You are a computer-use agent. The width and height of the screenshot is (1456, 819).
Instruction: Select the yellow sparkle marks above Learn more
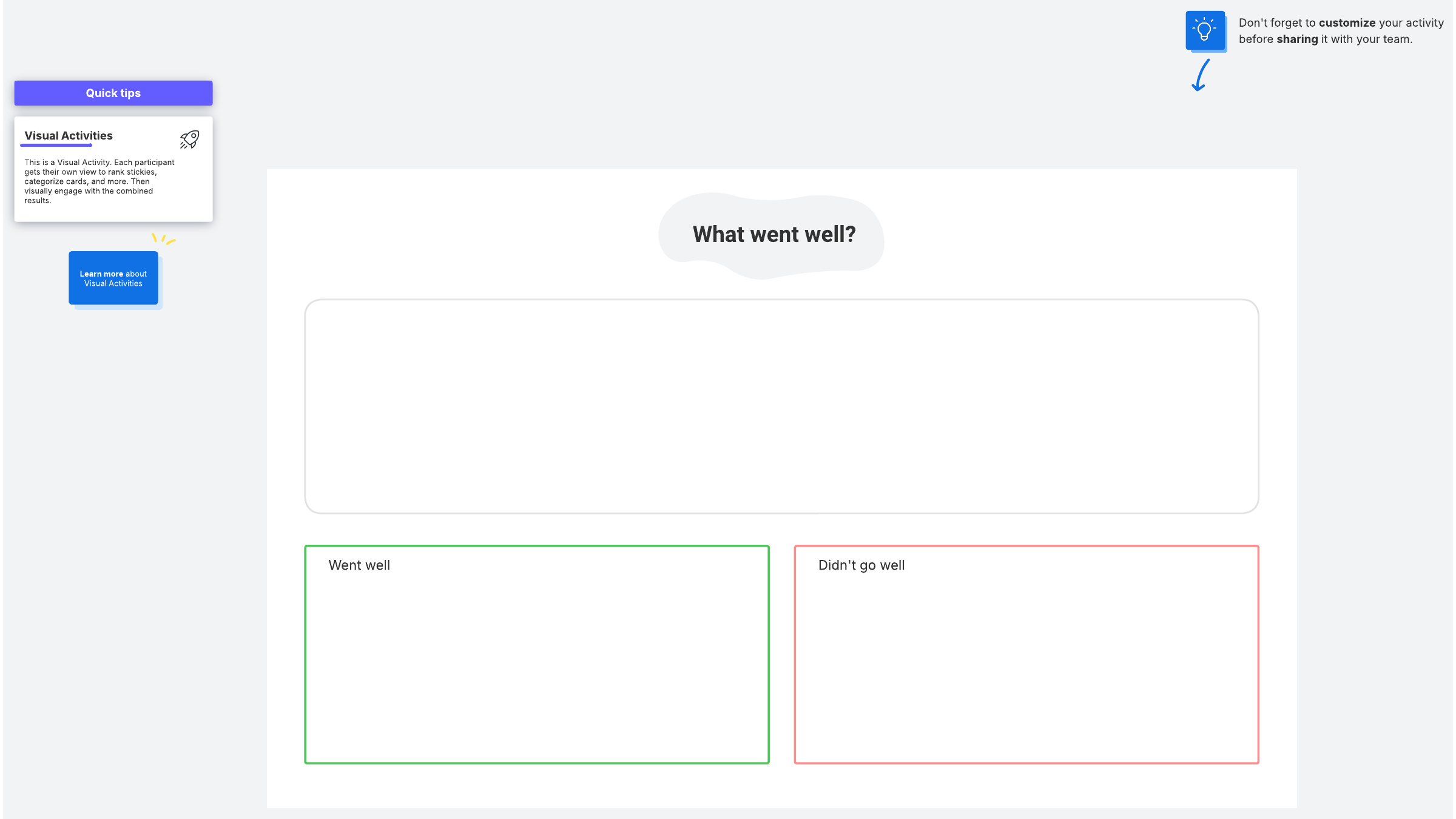pos(163,238)
